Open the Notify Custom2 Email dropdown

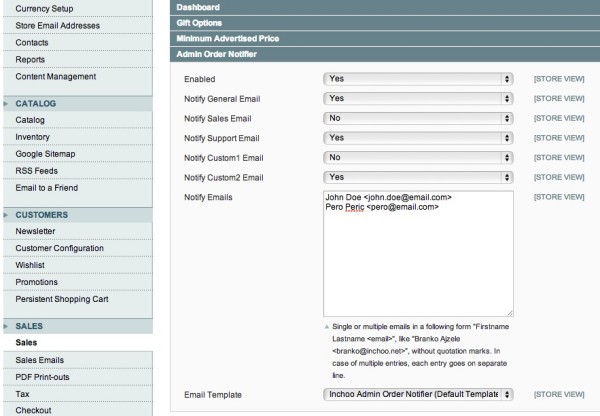(x=418, y=178)
